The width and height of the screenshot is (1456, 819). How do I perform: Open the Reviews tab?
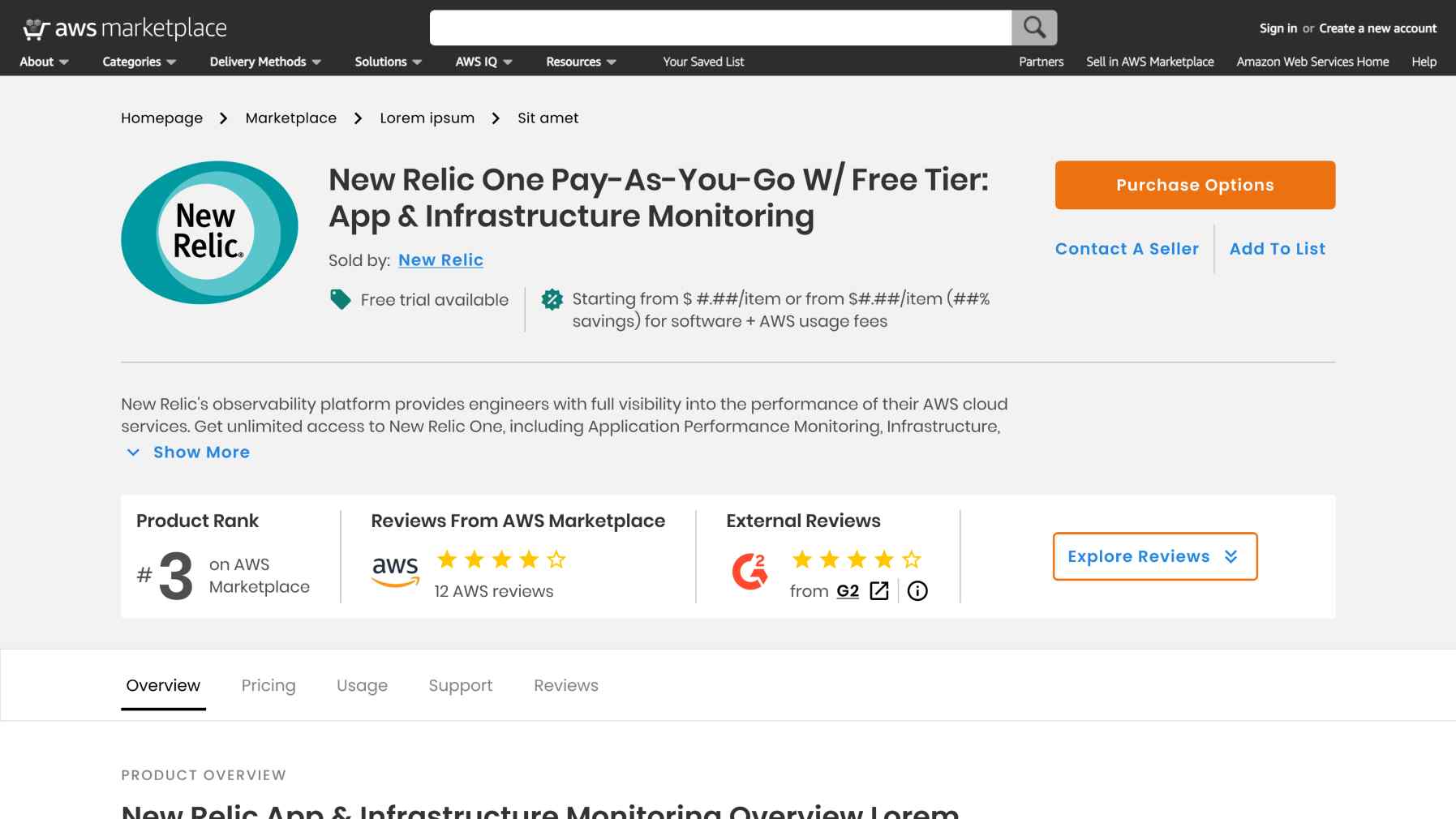565,685
